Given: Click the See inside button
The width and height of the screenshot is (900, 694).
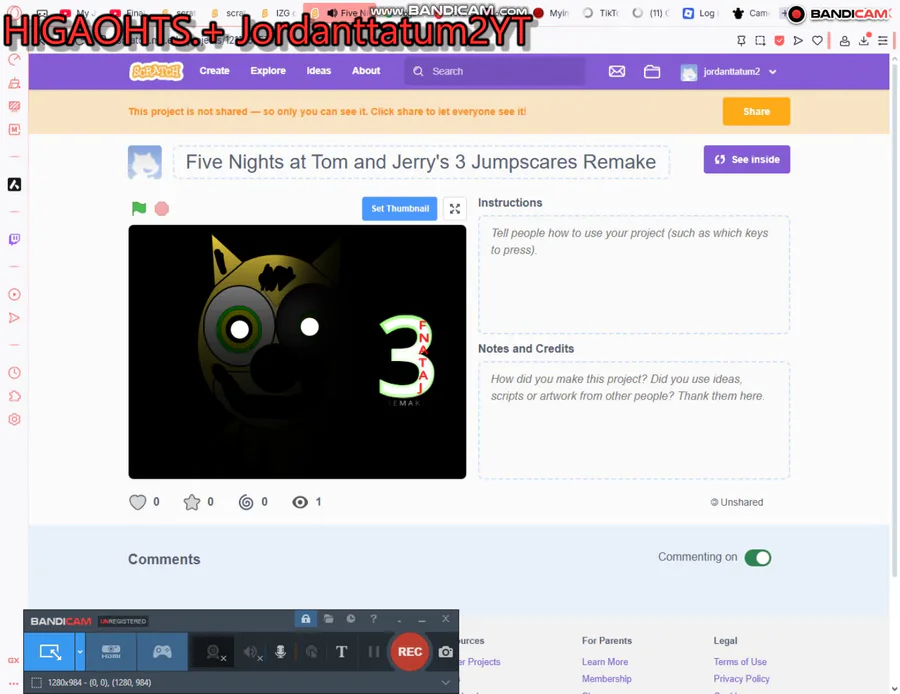Looking at the screenshot, I should tap(747, 160).
